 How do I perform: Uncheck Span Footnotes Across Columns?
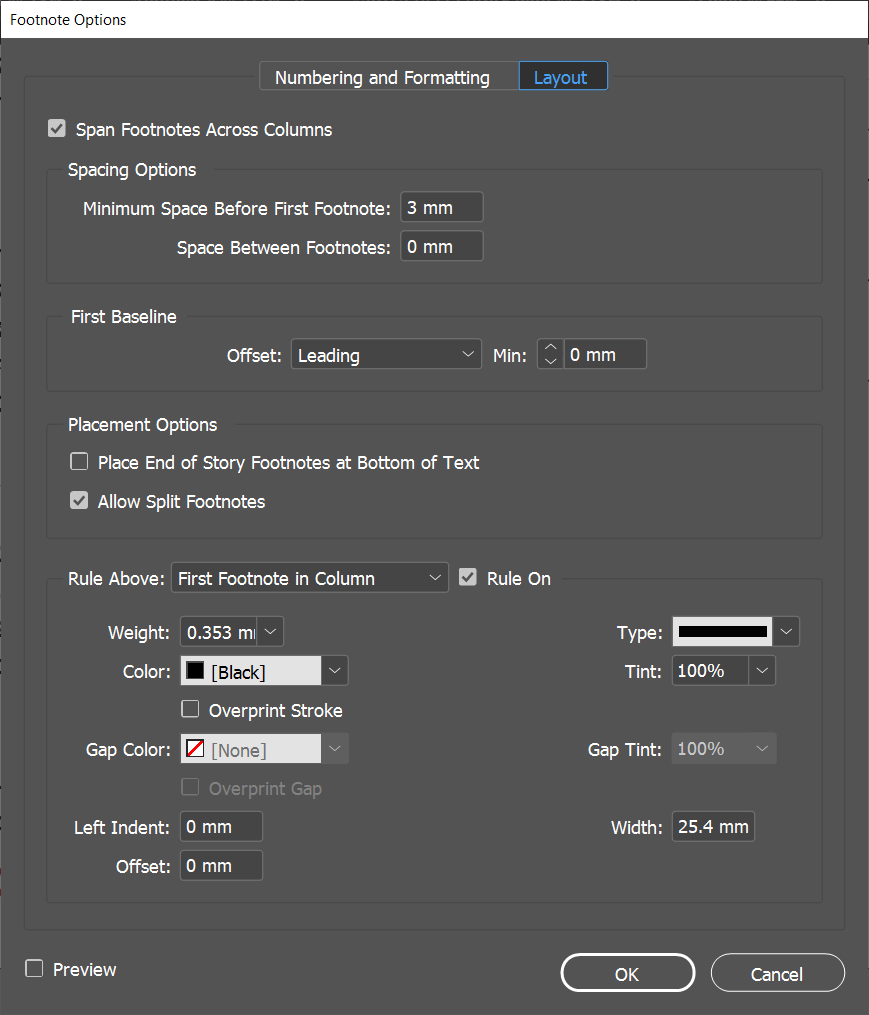pos(57,129)
